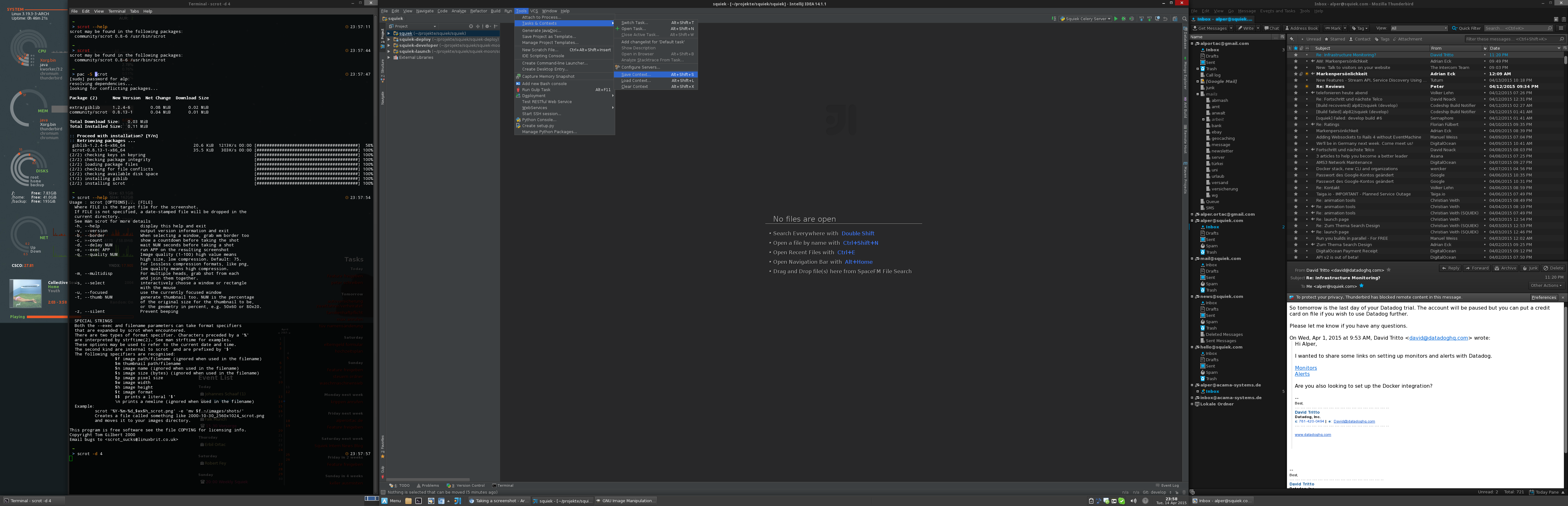The width and height of the screenshot is (1568, 506).
Task: Toggle the Quick Filter bar button
Action: coord(1466,28)
